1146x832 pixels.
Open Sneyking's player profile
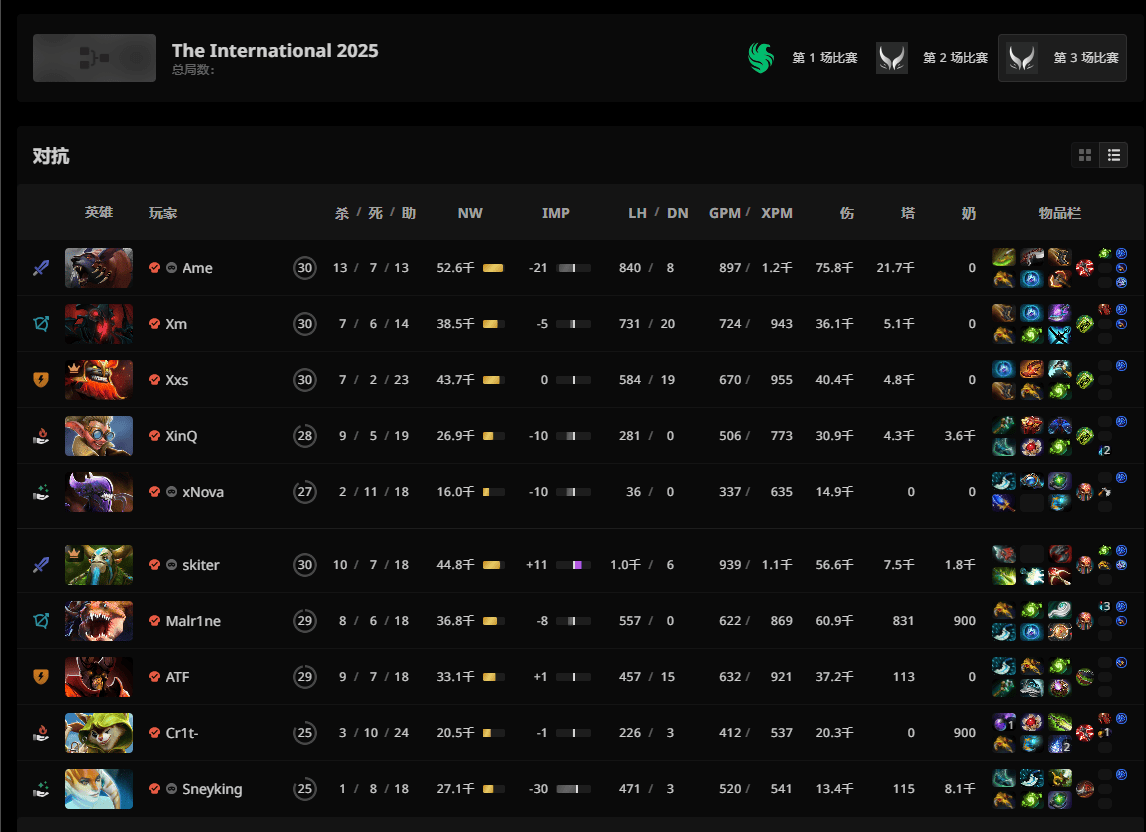point(212,789)
